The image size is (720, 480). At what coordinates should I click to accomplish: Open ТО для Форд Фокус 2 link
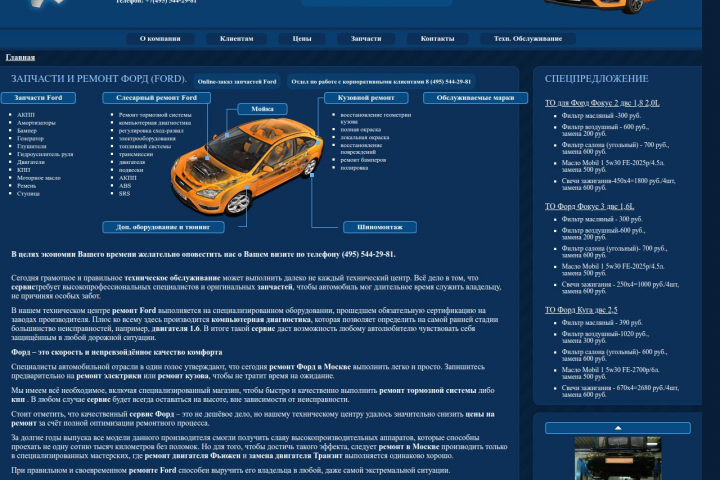tap(602, 103)
